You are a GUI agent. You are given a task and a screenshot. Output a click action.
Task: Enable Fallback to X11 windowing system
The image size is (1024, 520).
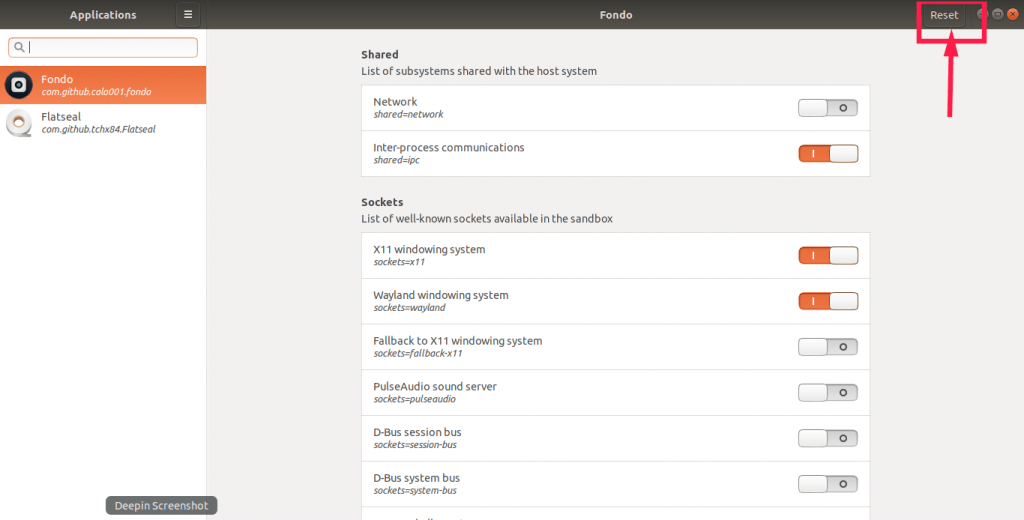827,347
